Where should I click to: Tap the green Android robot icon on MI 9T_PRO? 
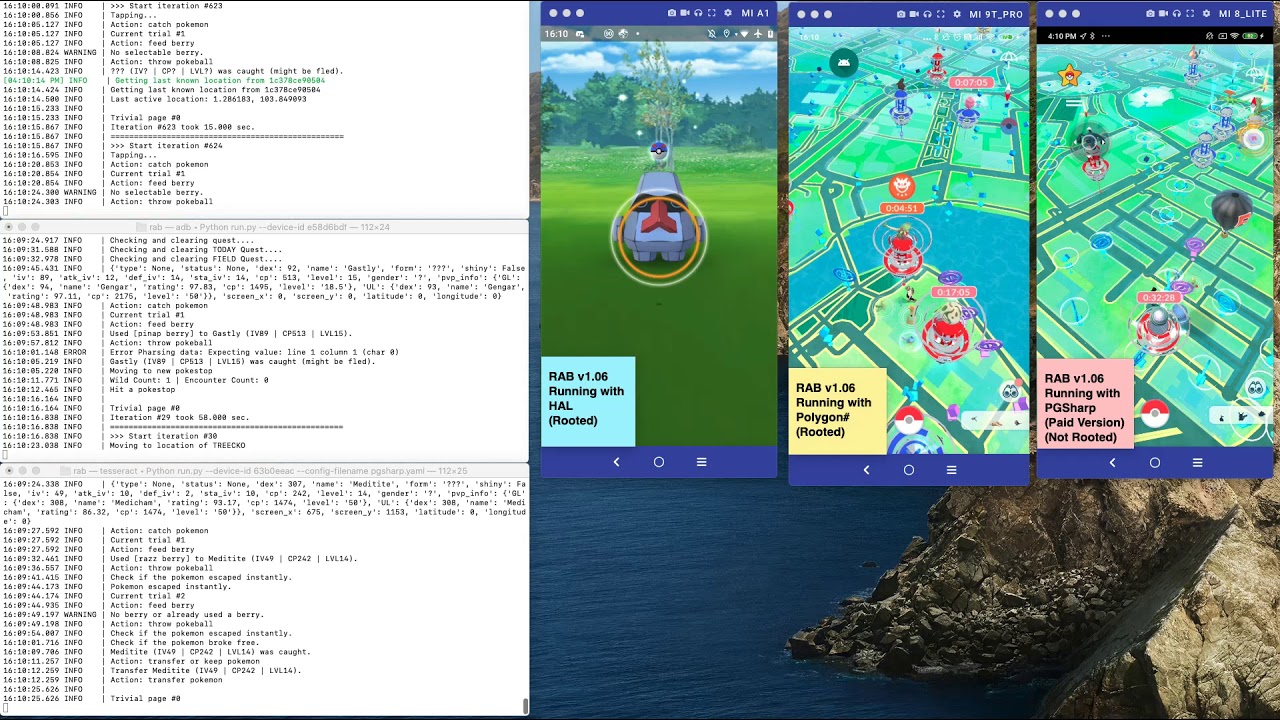tap(844, 62)
